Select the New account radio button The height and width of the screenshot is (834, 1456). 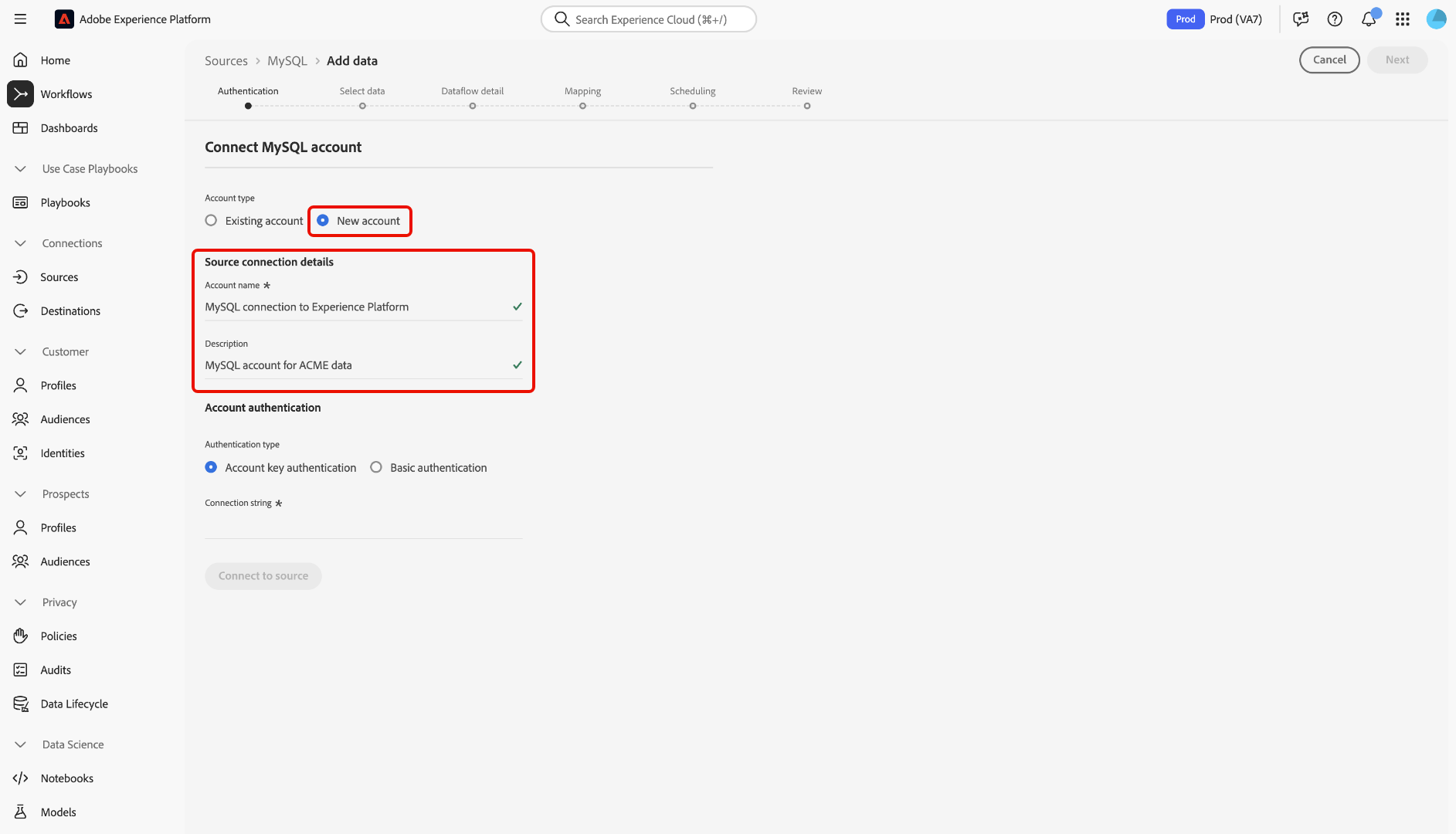coord(323,221)
